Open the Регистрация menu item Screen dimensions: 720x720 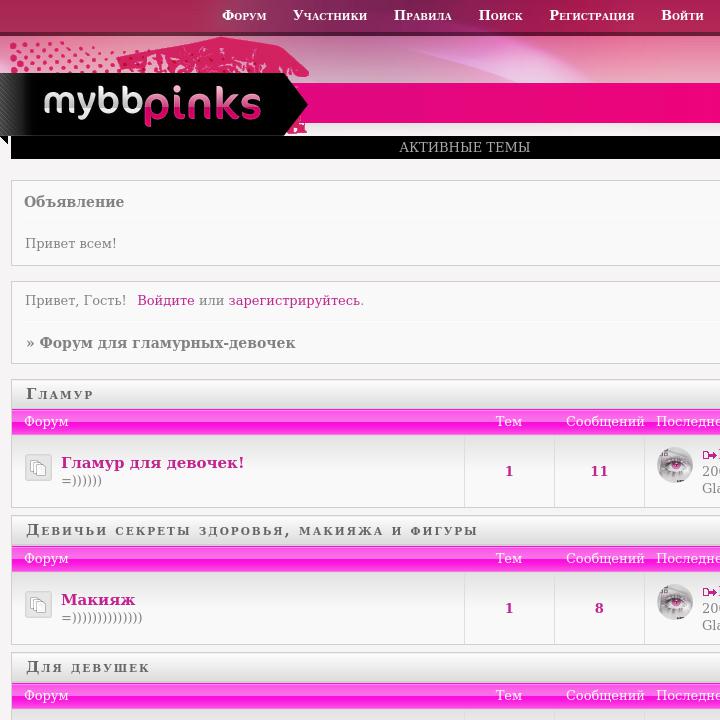pos(591,15)
